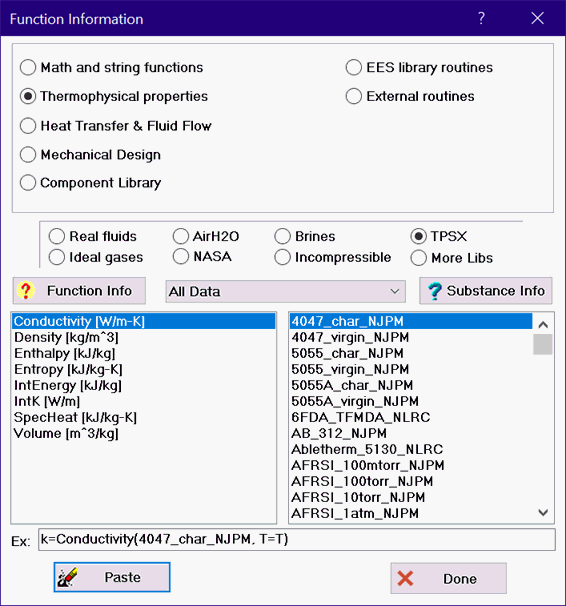Open the title bar help question mark

tap(481, 18)
